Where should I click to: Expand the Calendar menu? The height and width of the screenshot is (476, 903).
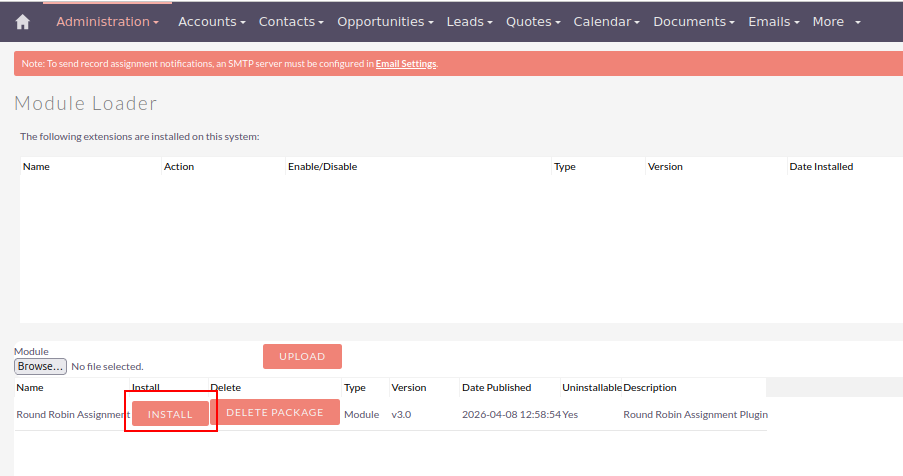(x=607, y=22)
